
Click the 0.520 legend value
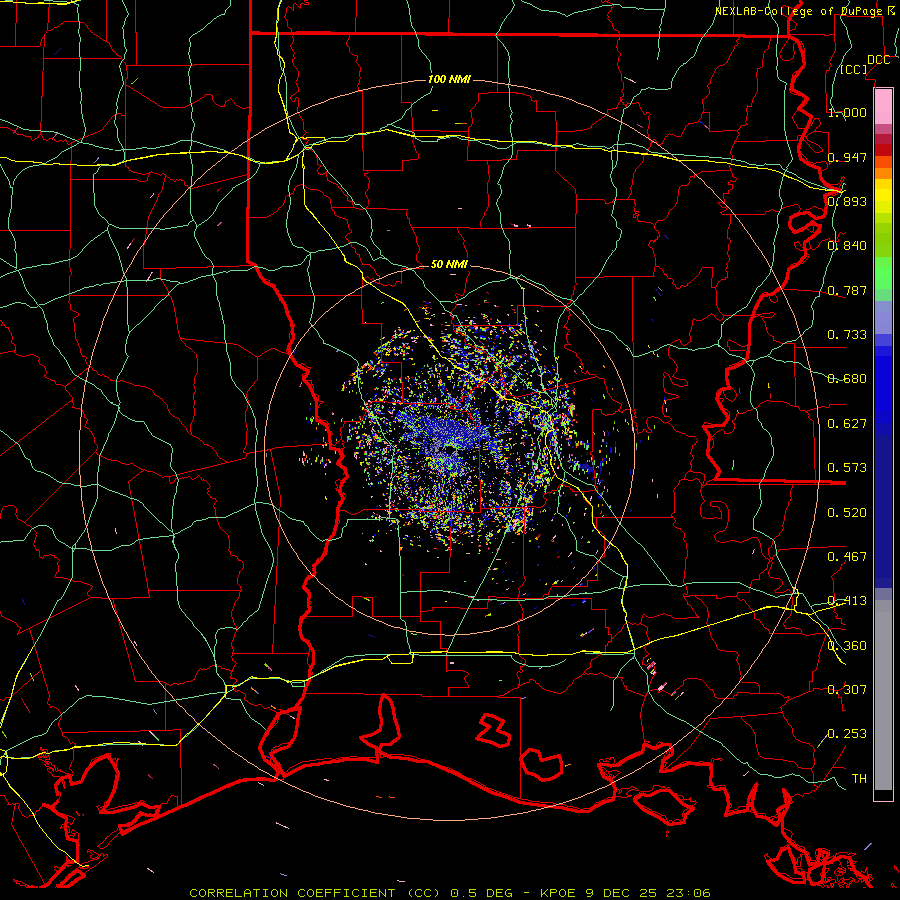point(847,513)
